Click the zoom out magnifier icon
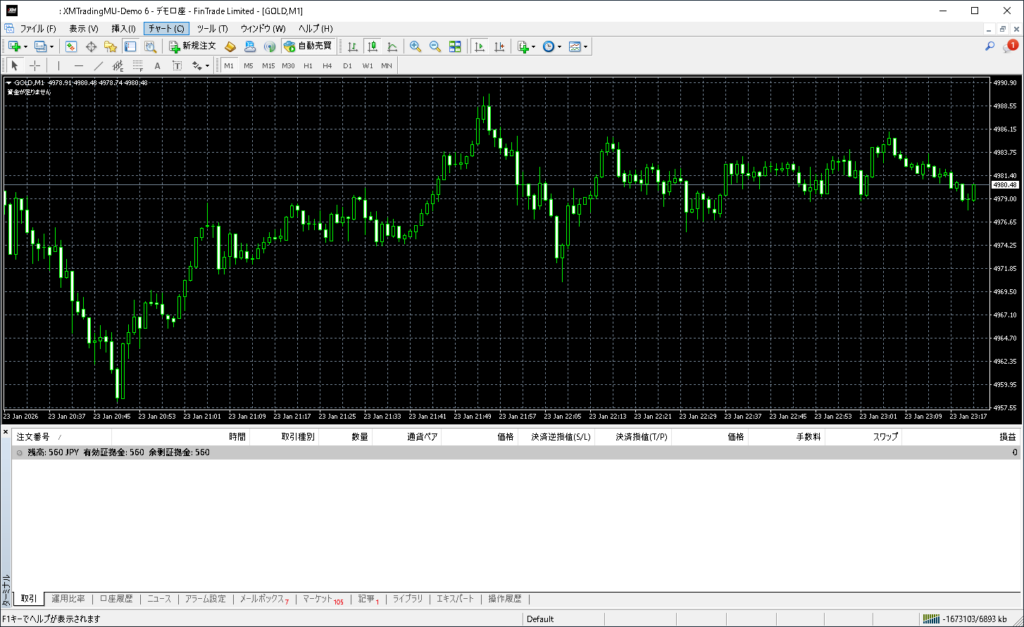 click(435, 47)
